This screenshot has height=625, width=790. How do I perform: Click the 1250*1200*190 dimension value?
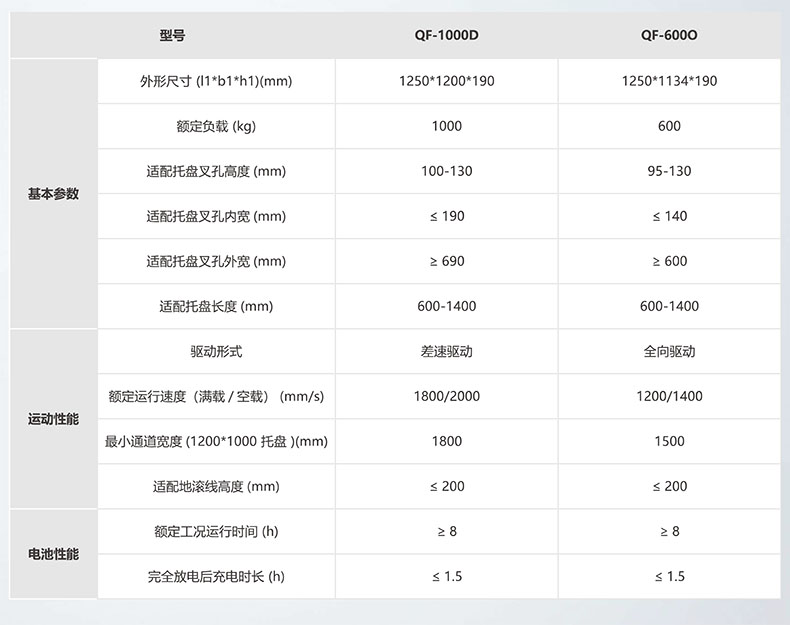pyautogui.click(x=446, y=81)
